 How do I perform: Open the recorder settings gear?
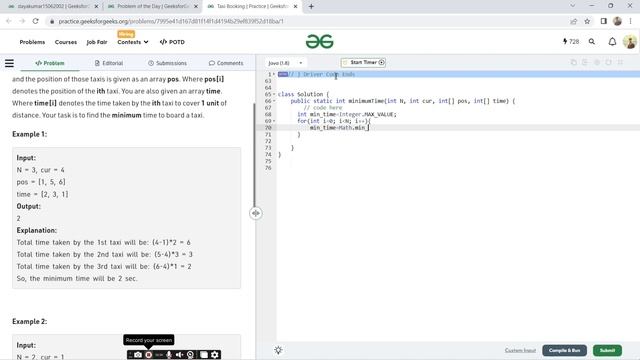pyautogui.click(x=215, y=355)
